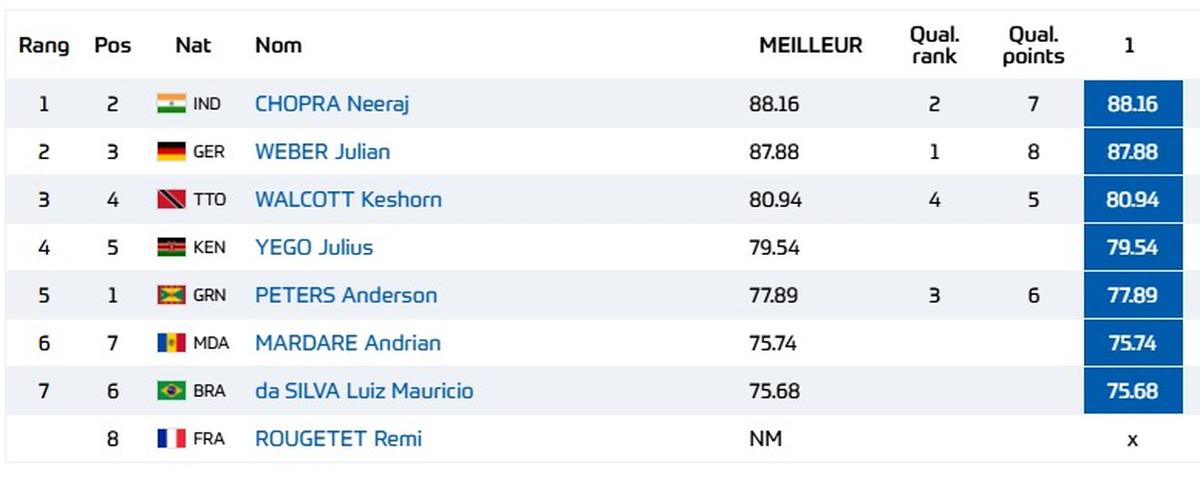Image resolution: width=1200 pixels, height=480 pixels.
Task: Click the Qual. points column header
Action: point(1033,46)
